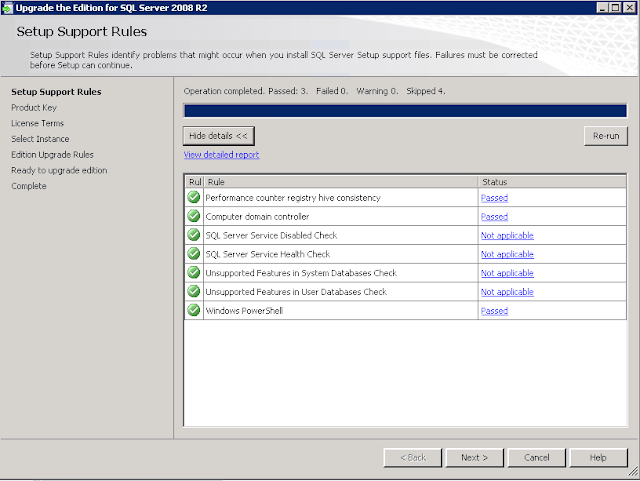Close the upgrade wizard window
640x481 pixels.
[x=629, y=8]
